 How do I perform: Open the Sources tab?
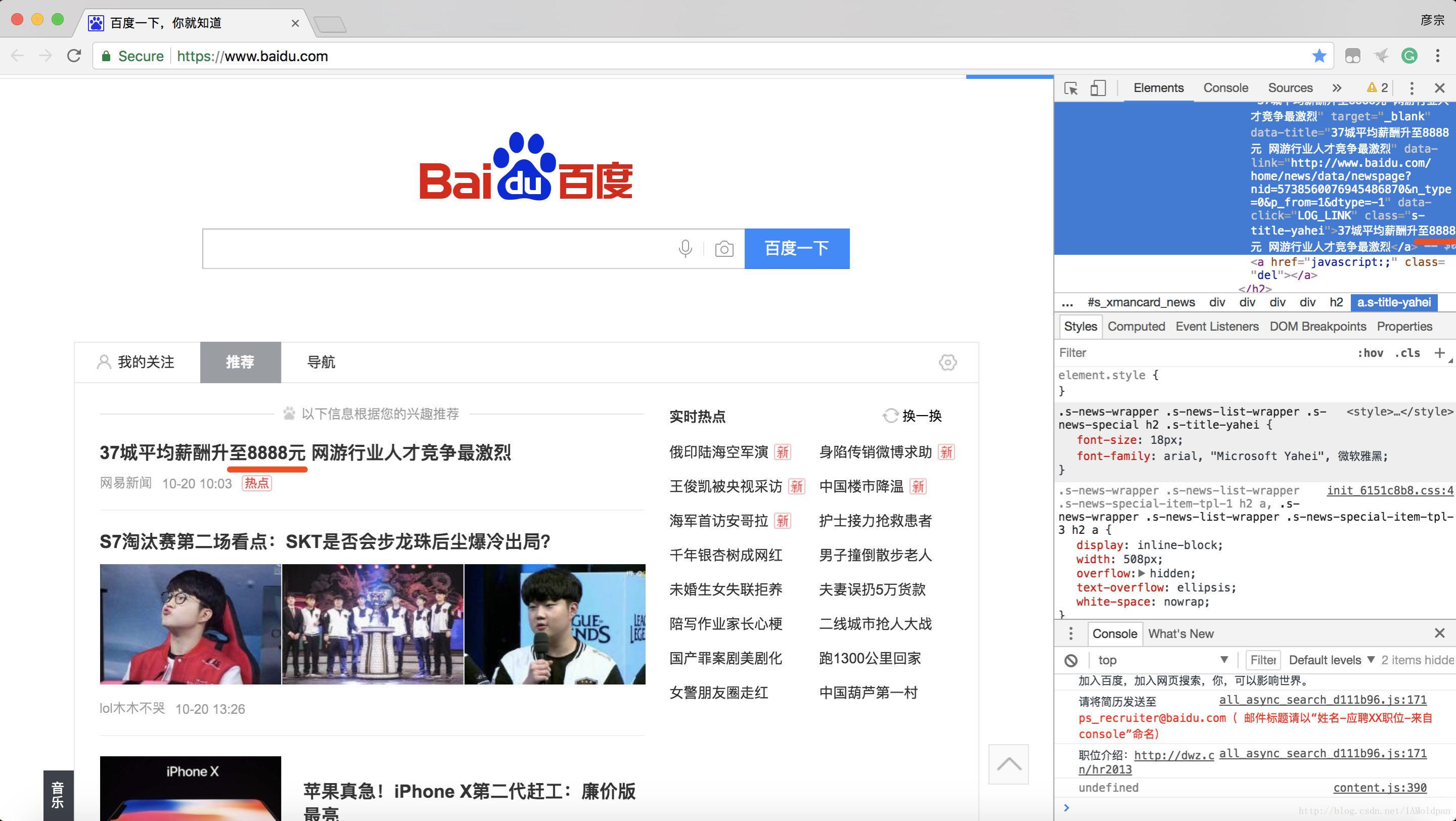click(1290, 88)
